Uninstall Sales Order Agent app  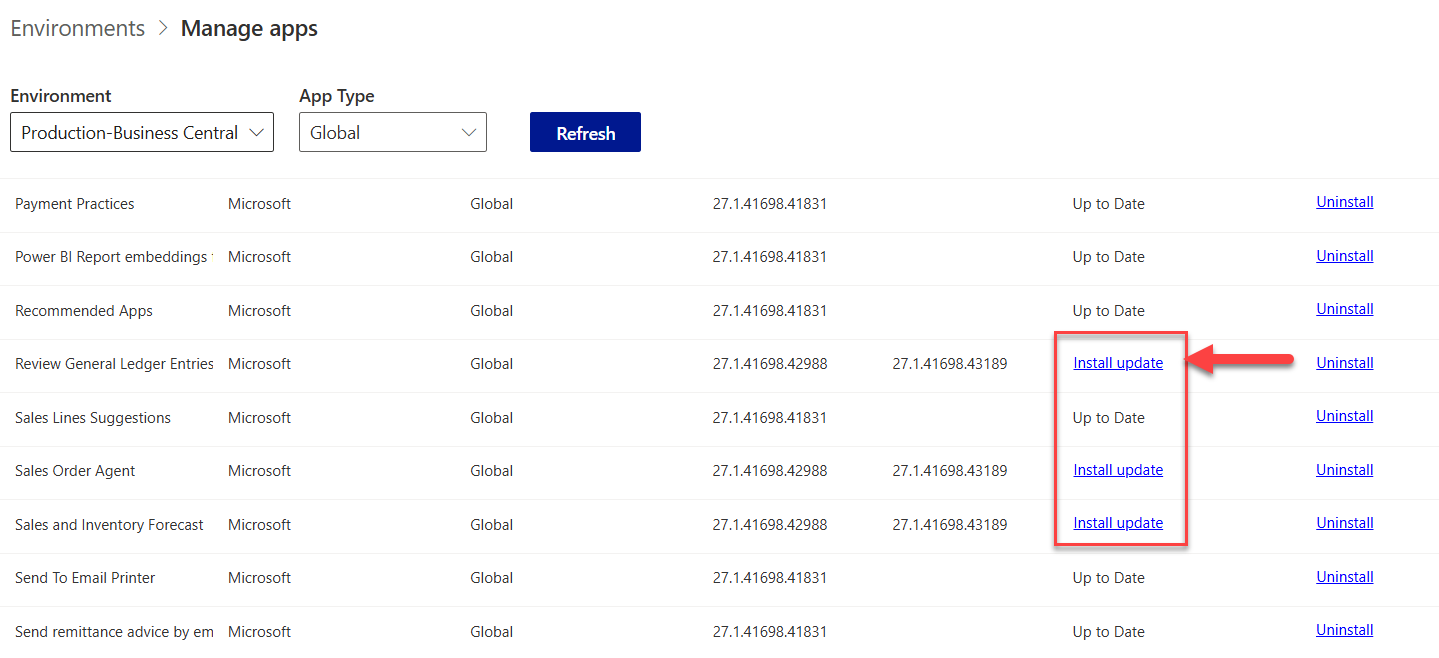[x=1344, y=470]
